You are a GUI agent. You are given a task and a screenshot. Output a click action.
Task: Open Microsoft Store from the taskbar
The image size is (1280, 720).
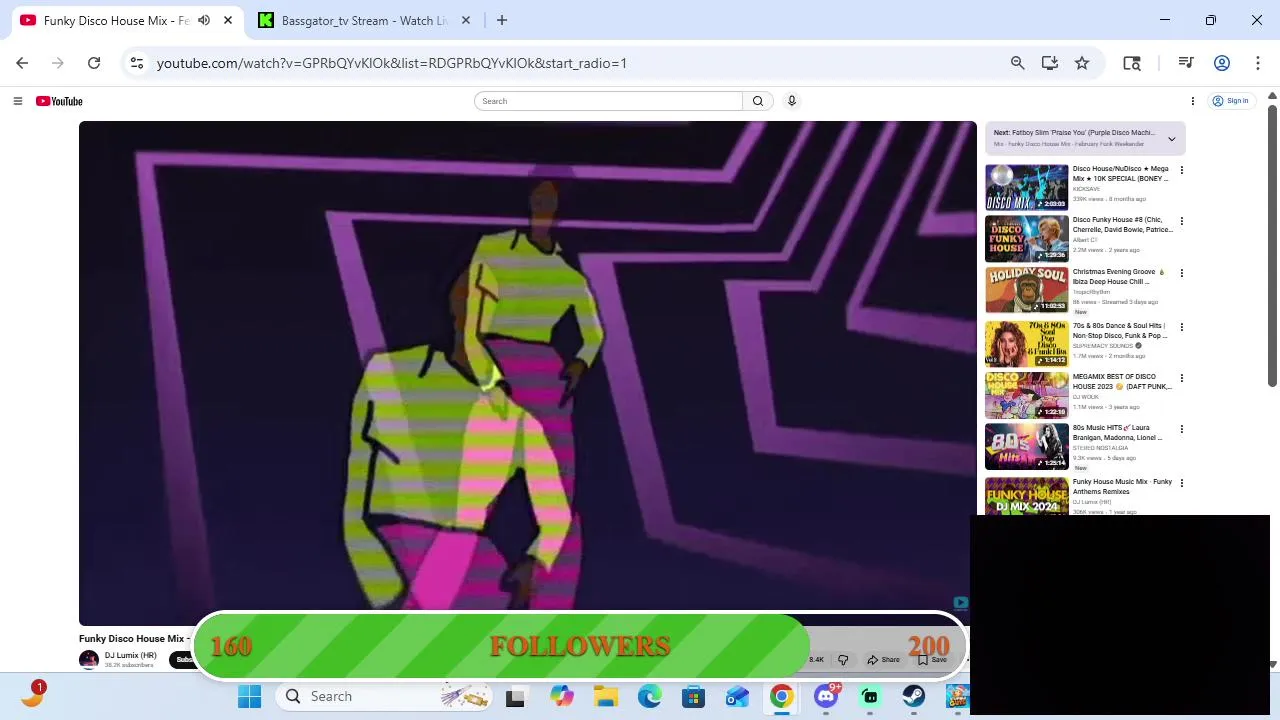tap(694, 696)
